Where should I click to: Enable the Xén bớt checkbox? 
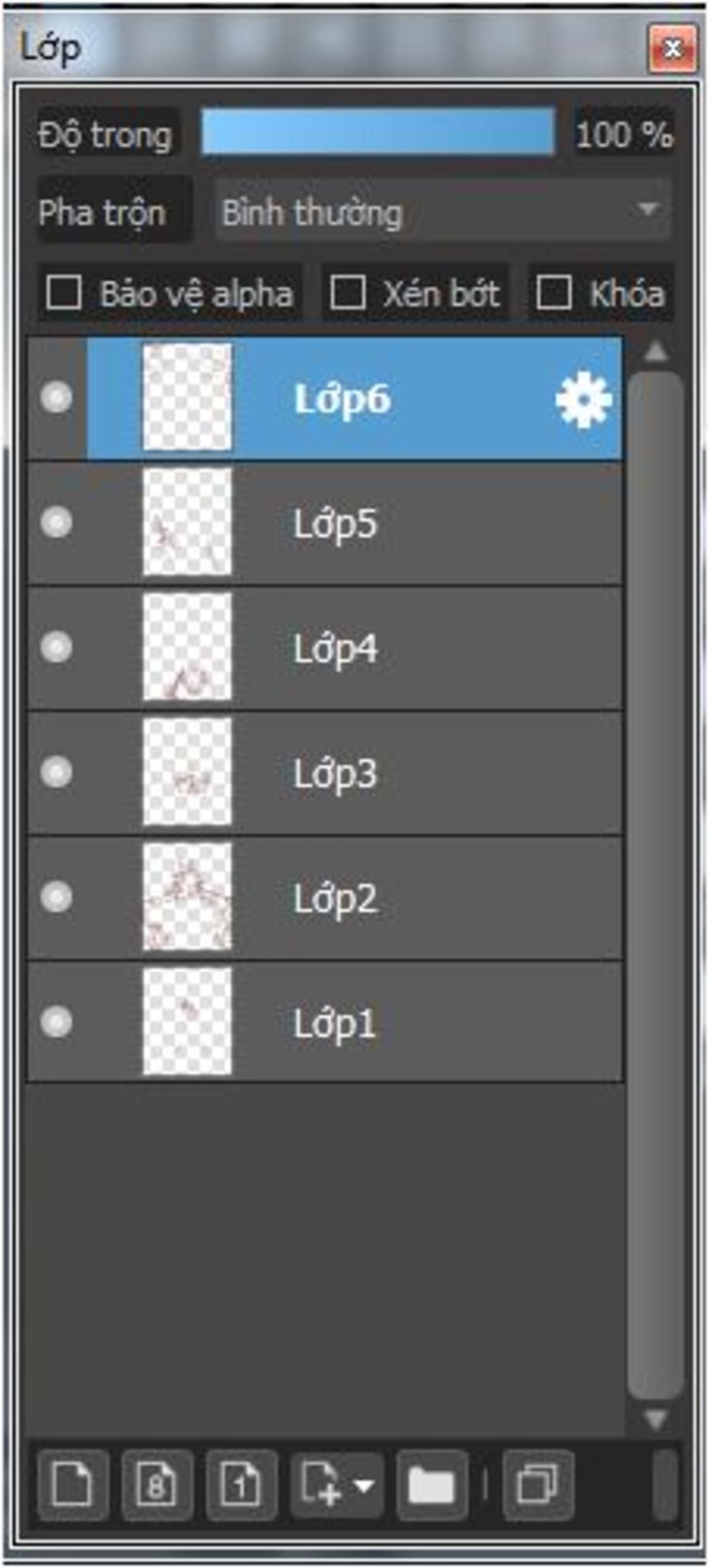point(348,292)
